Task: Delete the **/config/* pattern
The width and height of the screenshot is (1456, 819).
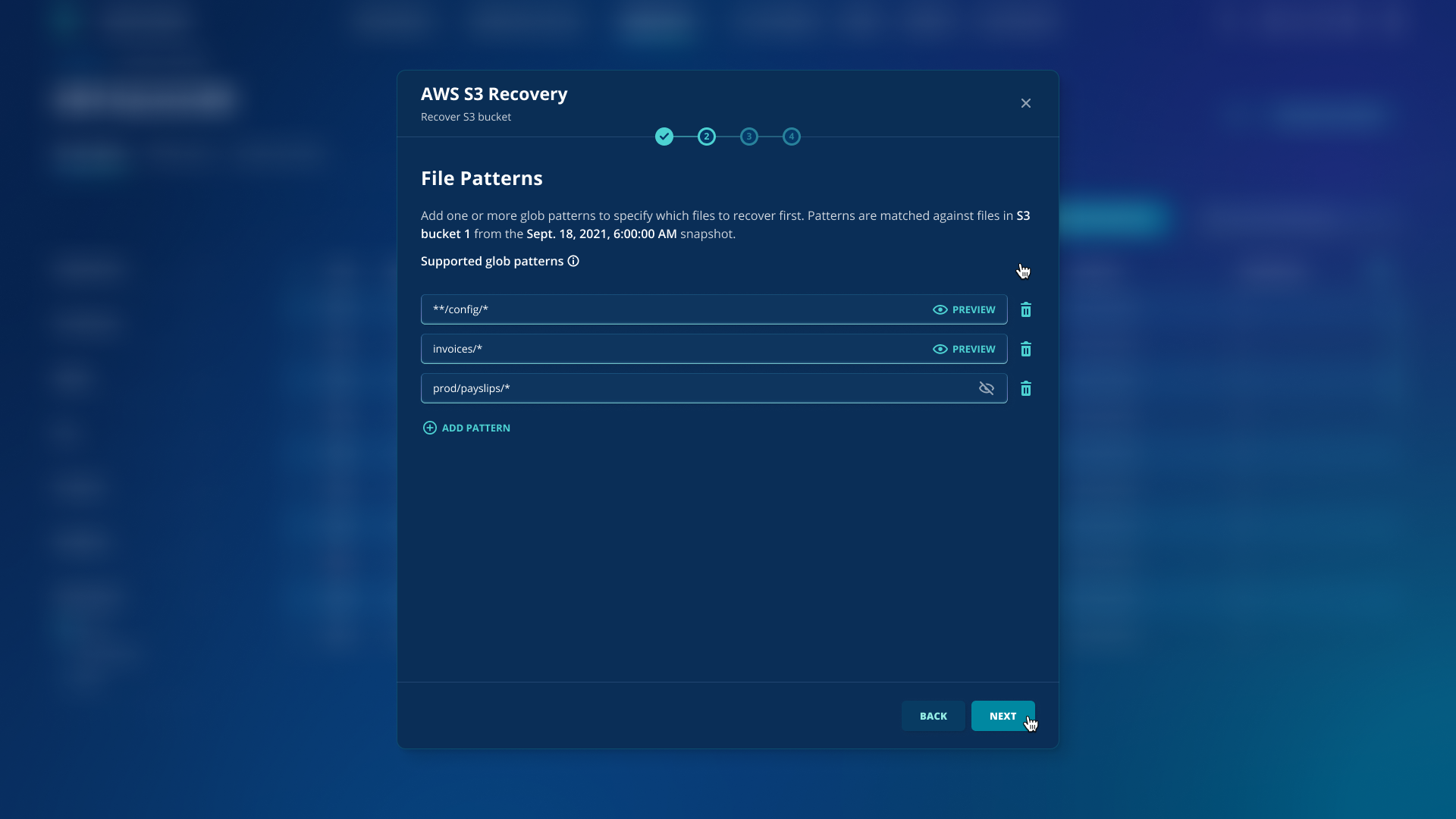Action: pyautogui.click(x=1026, y=309)
